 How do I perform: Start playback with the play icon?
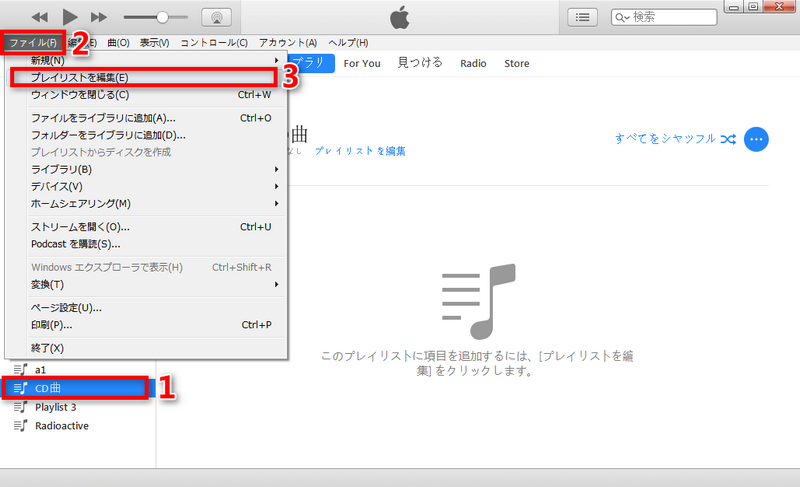[x=69, y=17]
